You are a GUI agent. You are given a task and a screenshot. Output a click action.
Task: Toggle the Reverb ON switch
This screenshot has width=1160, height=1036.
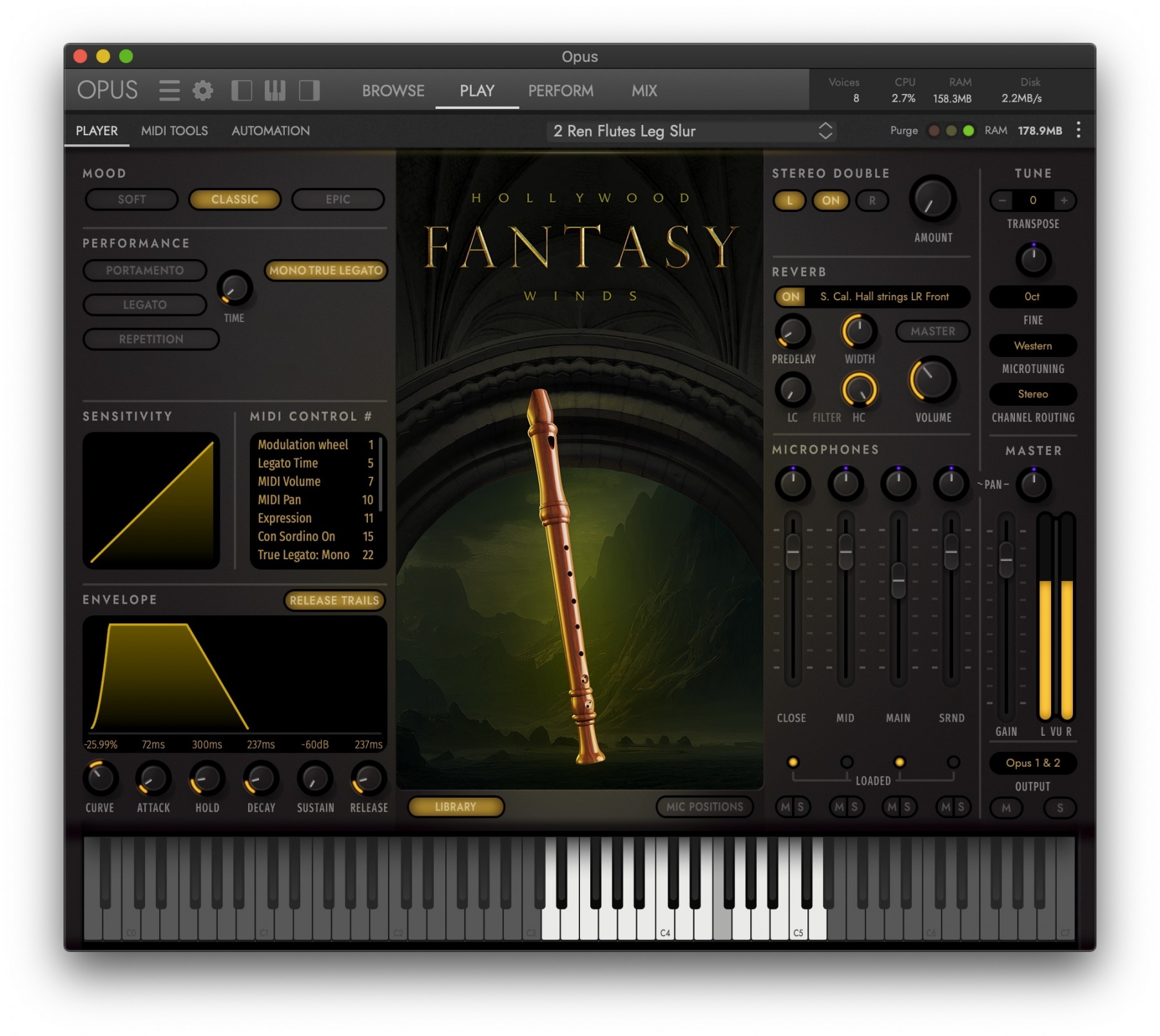pos(791,296)
